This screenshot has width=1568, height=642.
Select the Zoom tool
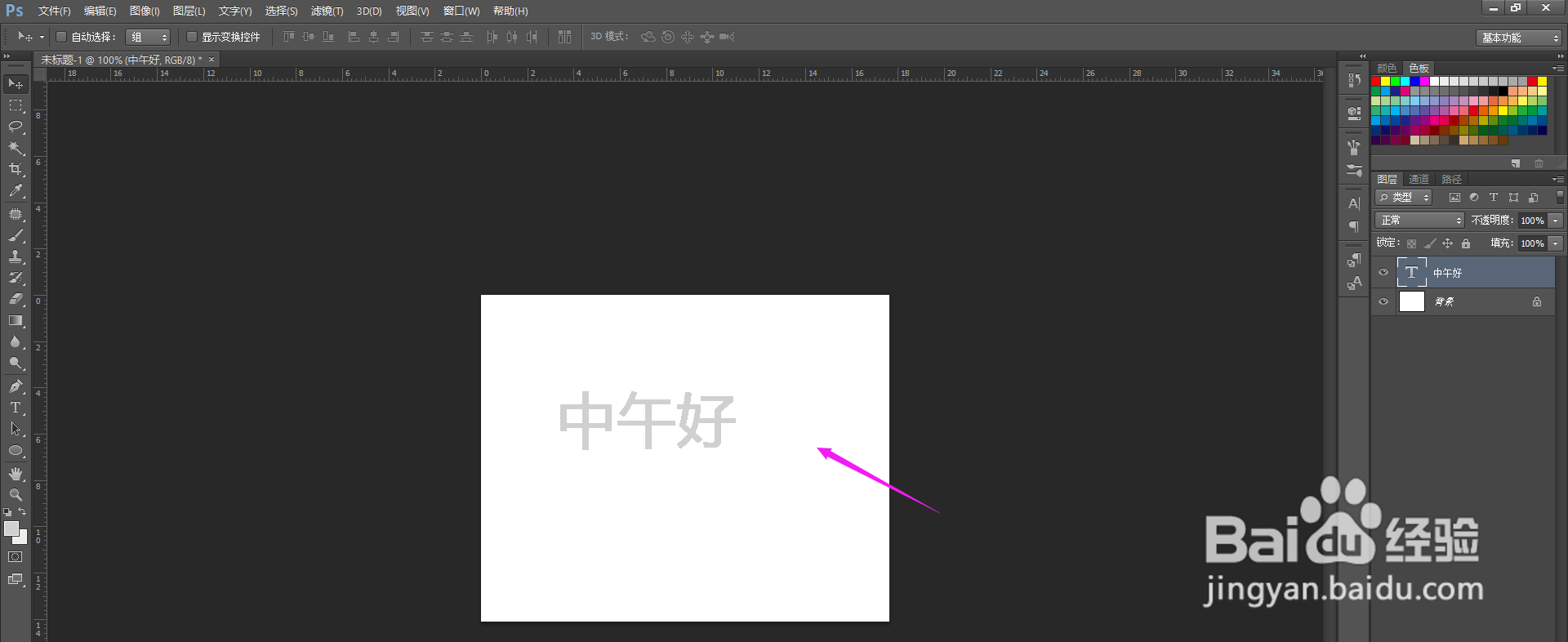point(16,495)
